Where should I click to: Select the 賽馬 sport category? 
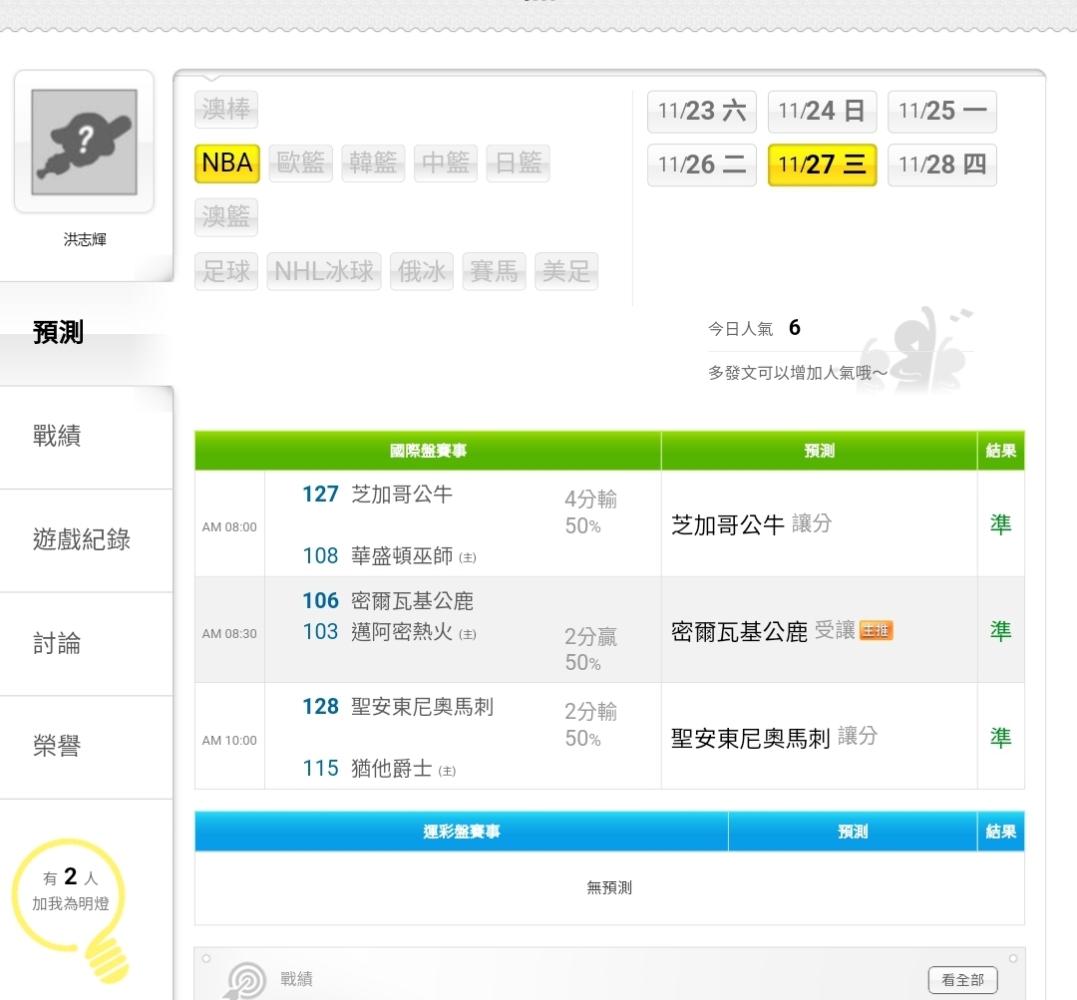tap(494, 271)
